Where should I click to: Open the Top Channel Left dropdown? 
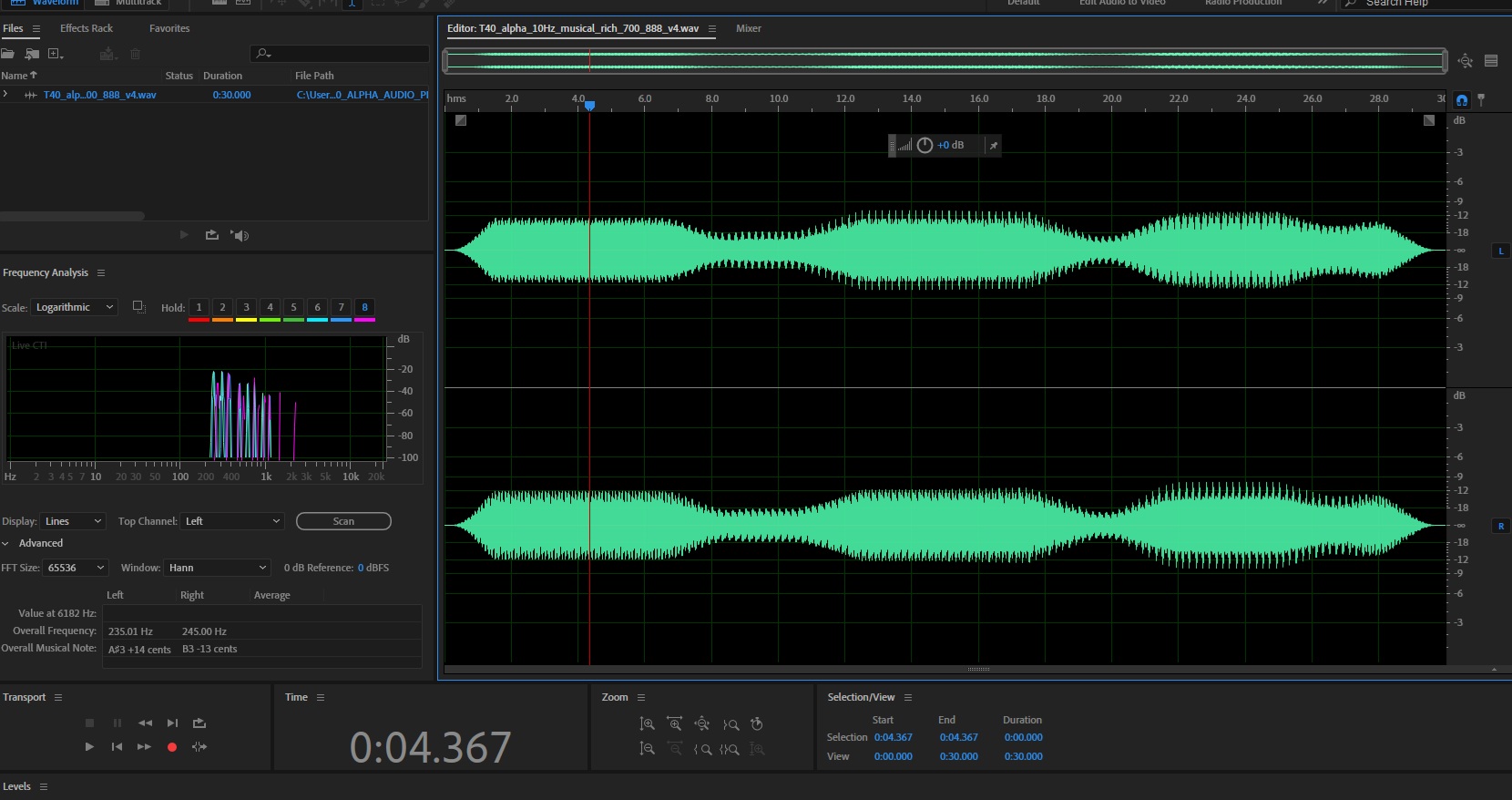tap(232, 521)
